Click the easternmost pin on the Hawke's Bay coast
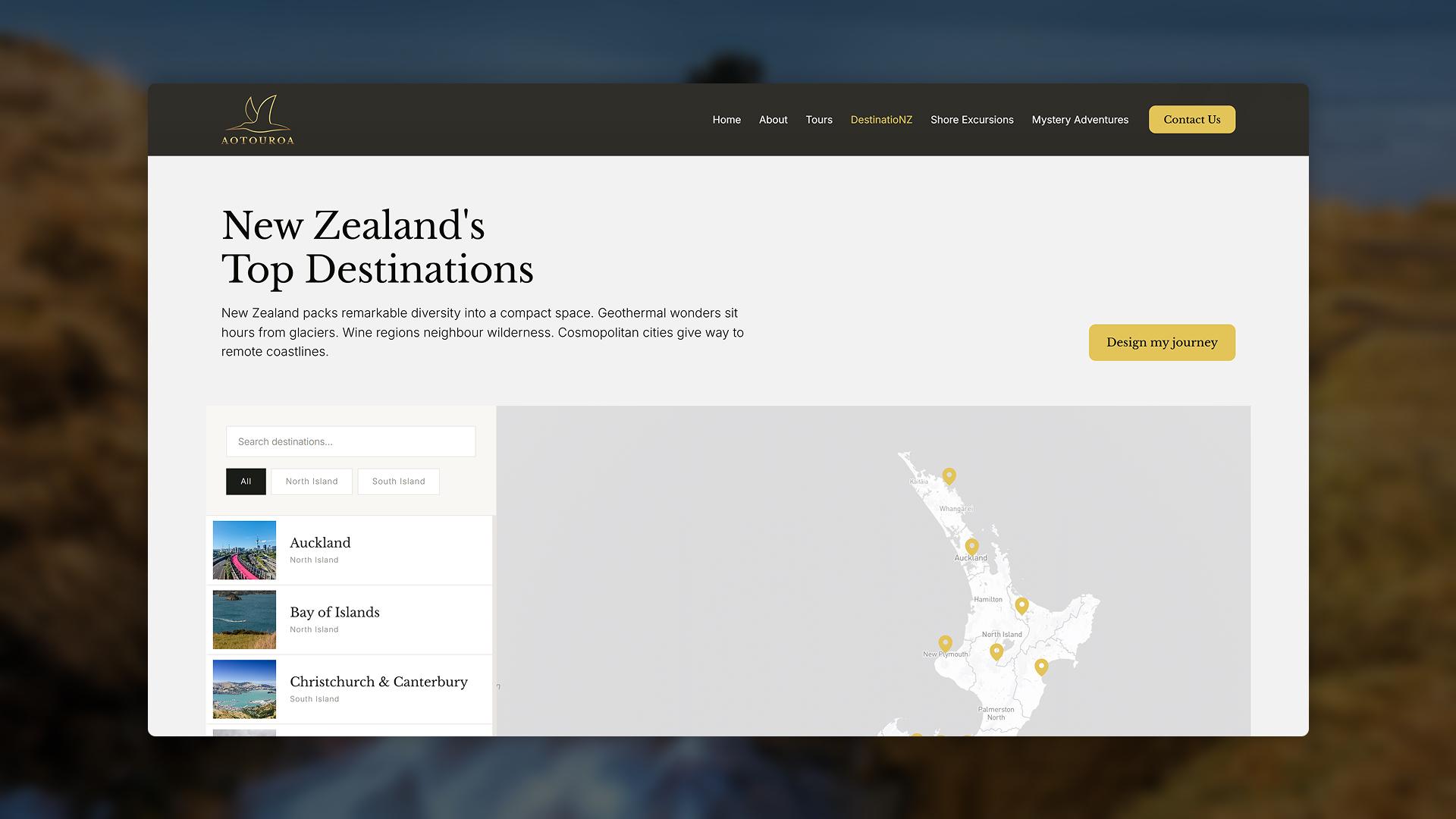Image resolution: width=1456 pixels, height=819 pixels. coord(1041,667)
